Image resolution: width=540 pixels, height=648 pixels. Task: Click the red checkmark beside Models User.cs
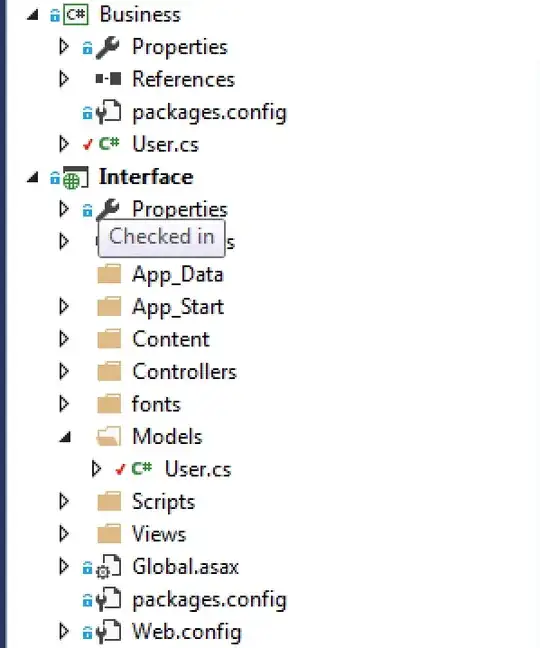[120, 469]
